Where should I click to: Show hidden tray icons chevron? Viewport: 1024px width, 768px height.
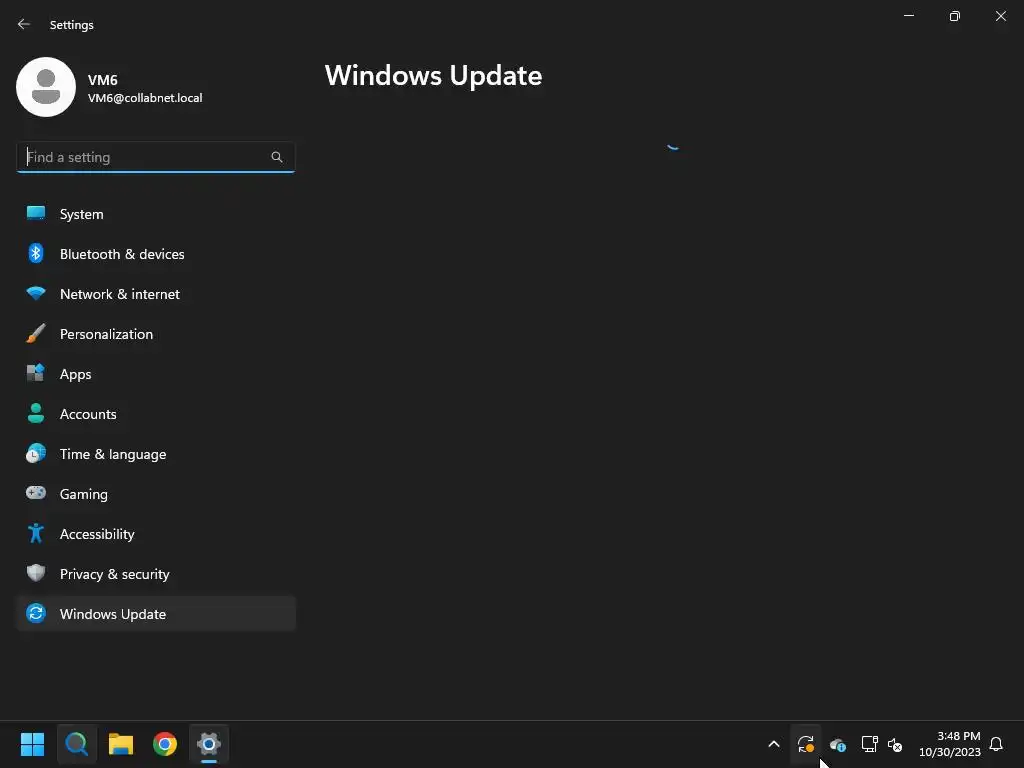[774, 744]
